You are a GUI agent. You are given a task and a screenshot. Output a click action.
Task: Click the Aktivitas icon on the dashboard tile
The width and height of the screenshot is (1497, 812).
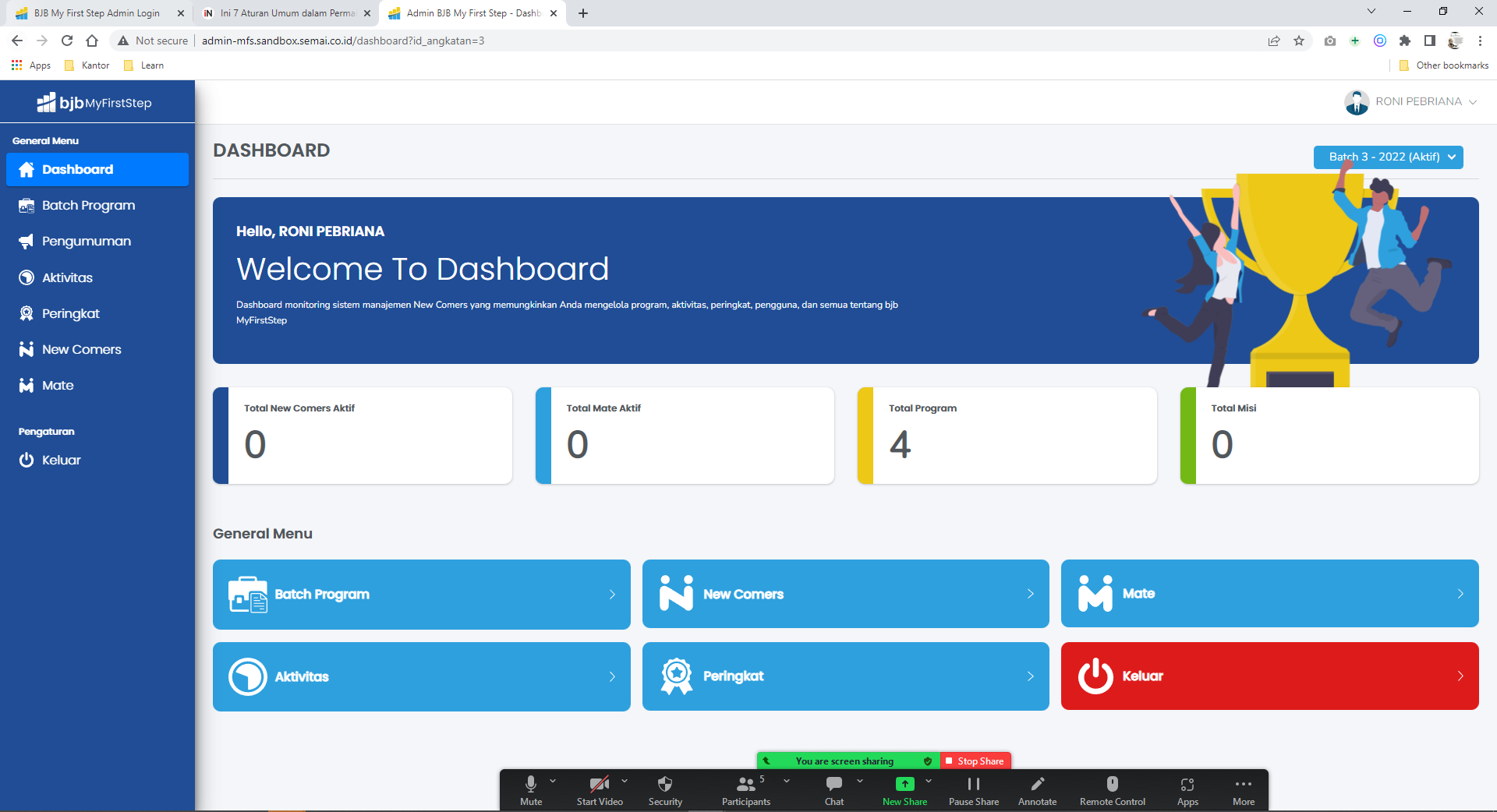tap(247, 676)
